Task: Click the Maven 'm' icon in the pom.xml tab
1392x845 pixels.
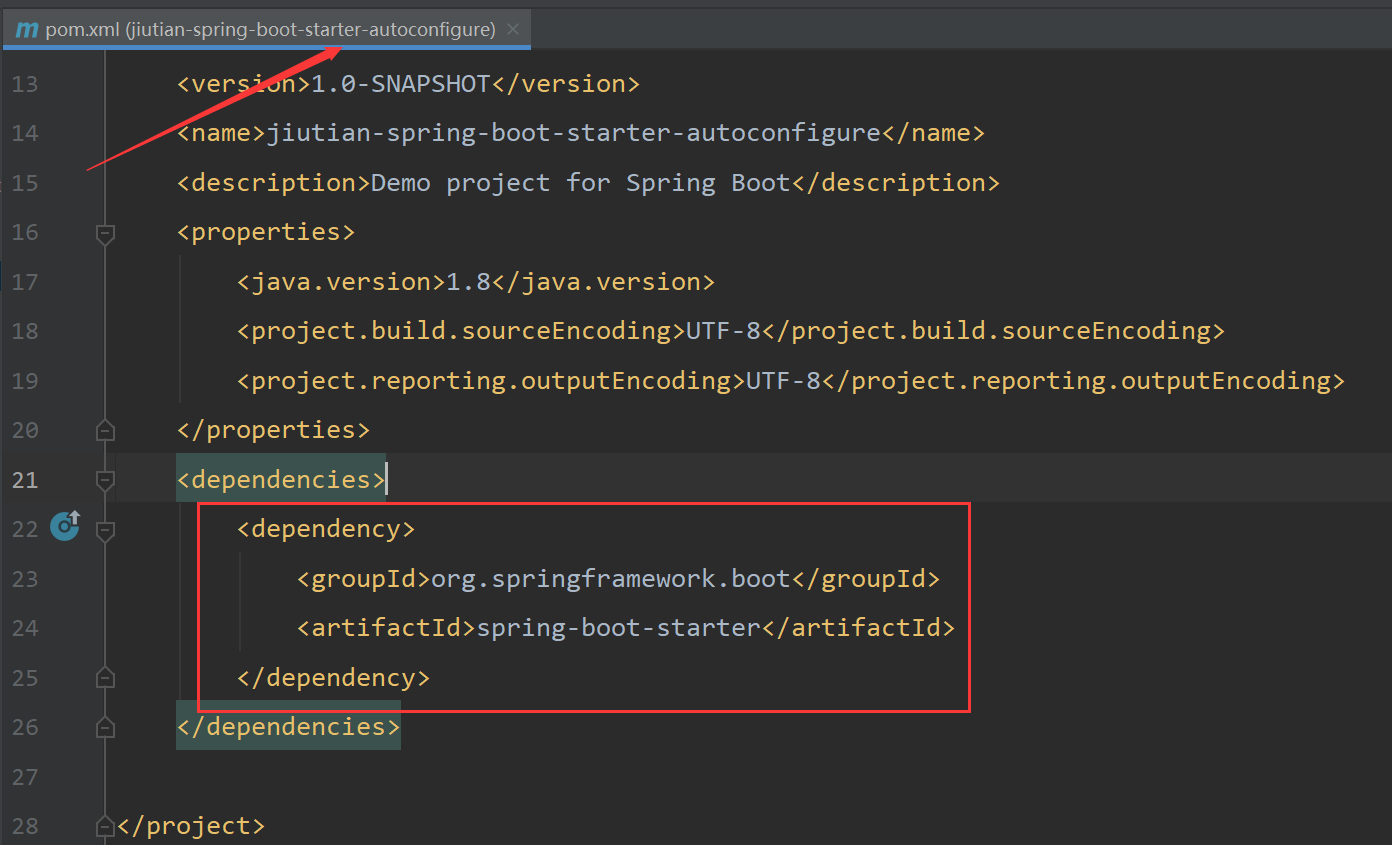Action: pyautogui.click(x=27, y=30)
